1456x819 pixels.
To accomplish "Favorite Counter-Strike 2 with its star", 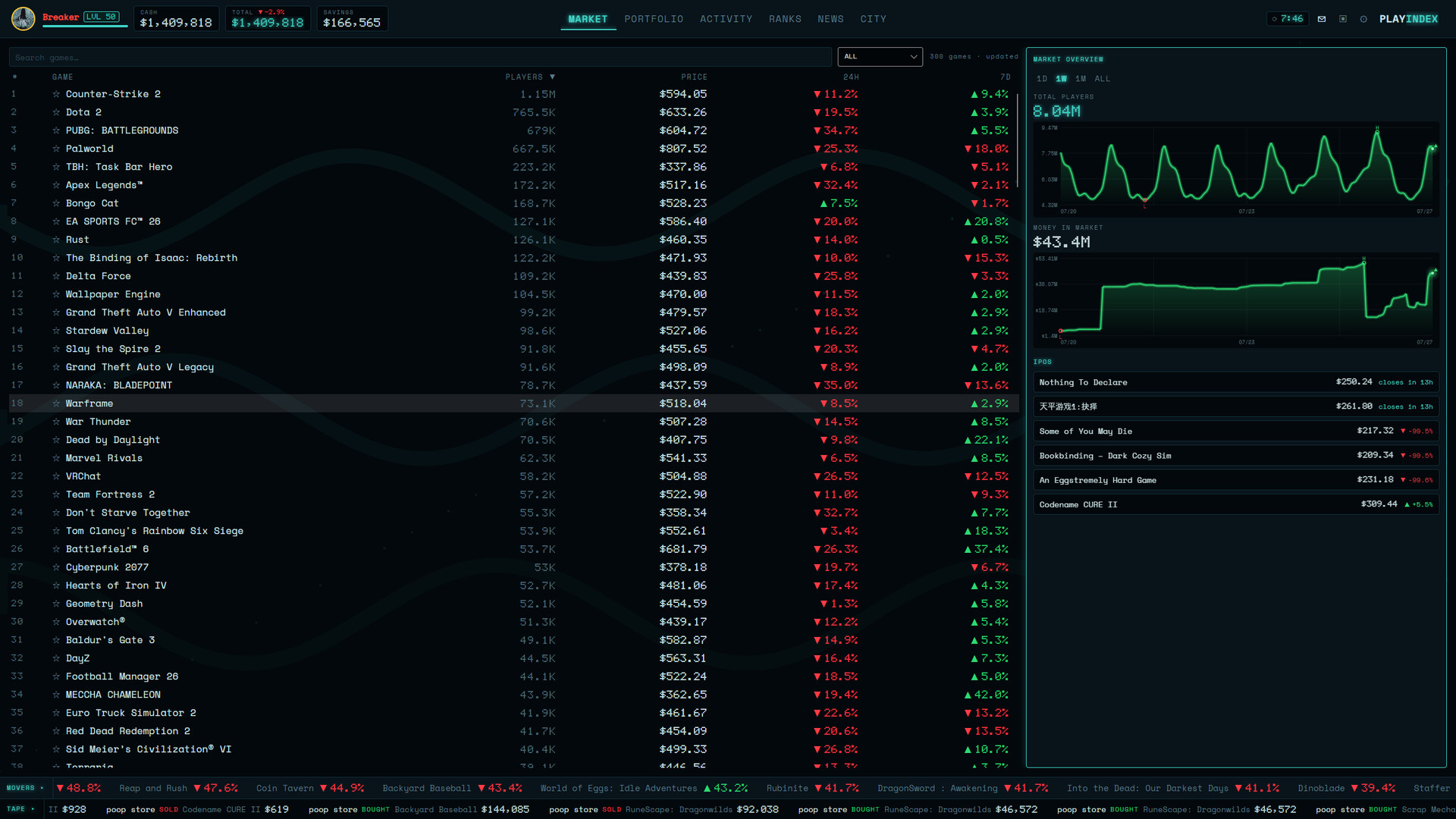I will (x=56, y=94).
